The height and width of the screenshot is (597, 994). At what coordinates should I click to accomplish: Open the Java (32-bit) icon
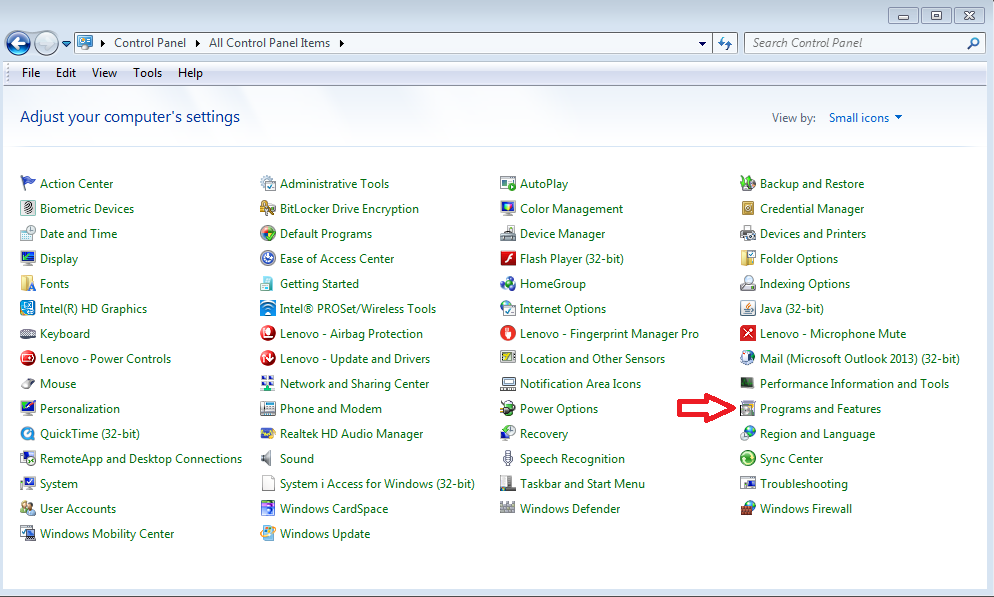tap(748, 309)
